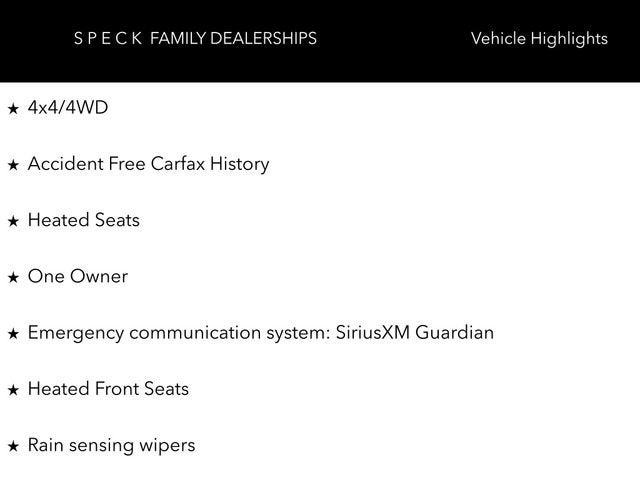Select the star next to Accident Free Carfax History
The image size is (640, 480).
coord(13,165)
